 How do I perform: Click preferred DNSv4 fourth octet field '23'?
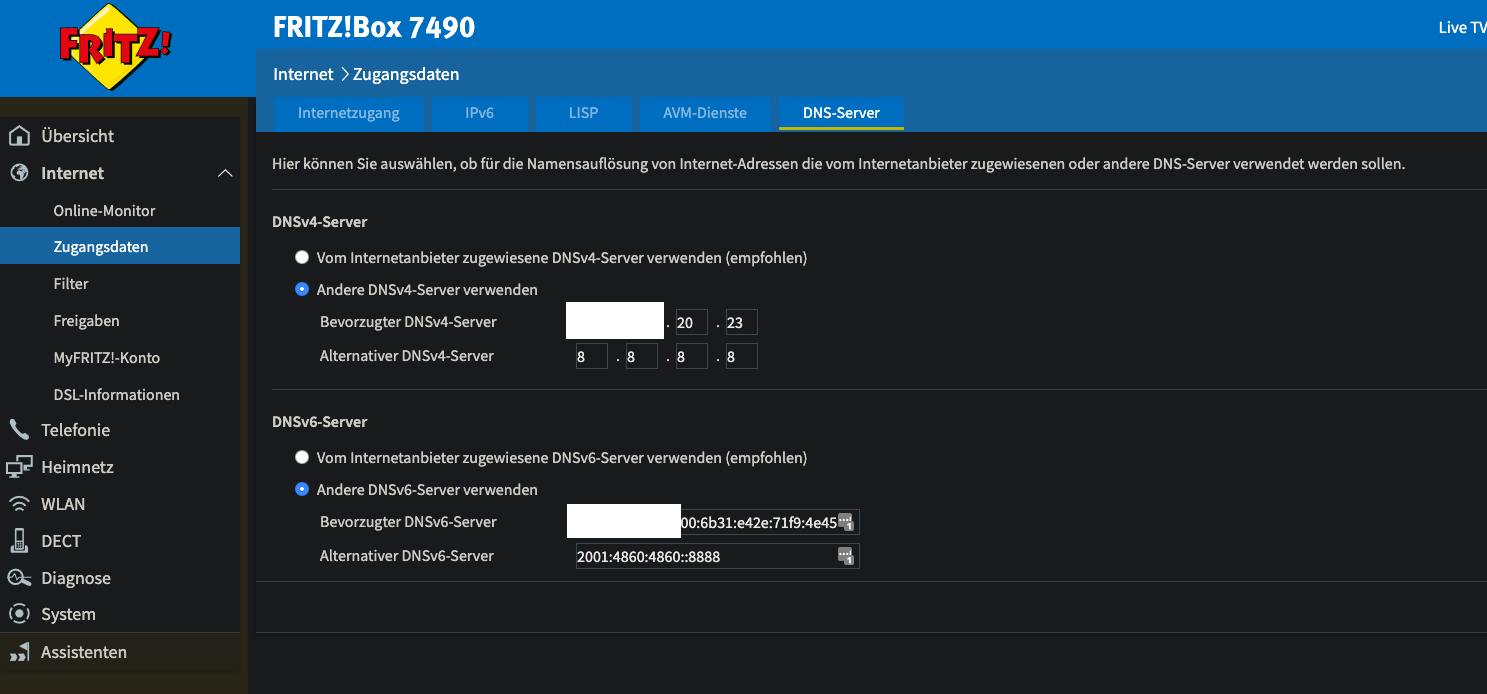click(741, 322)
